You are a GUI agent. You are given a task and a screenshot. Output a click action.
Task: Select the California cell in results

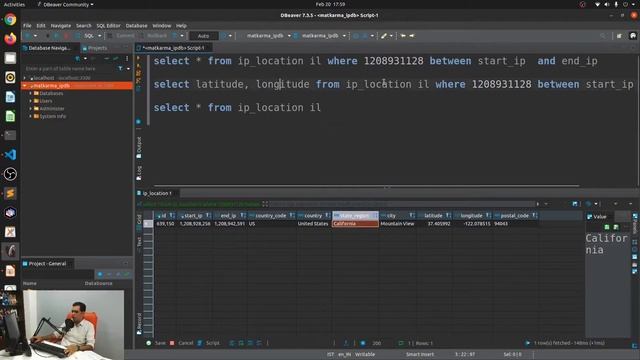355,224
